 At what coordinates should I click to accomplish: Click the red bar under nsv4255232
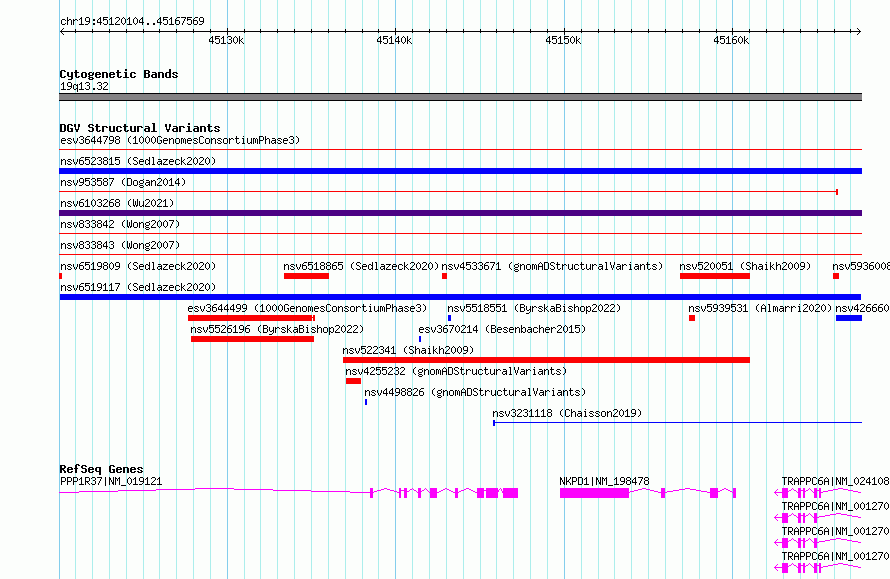(x=353, y=381)
